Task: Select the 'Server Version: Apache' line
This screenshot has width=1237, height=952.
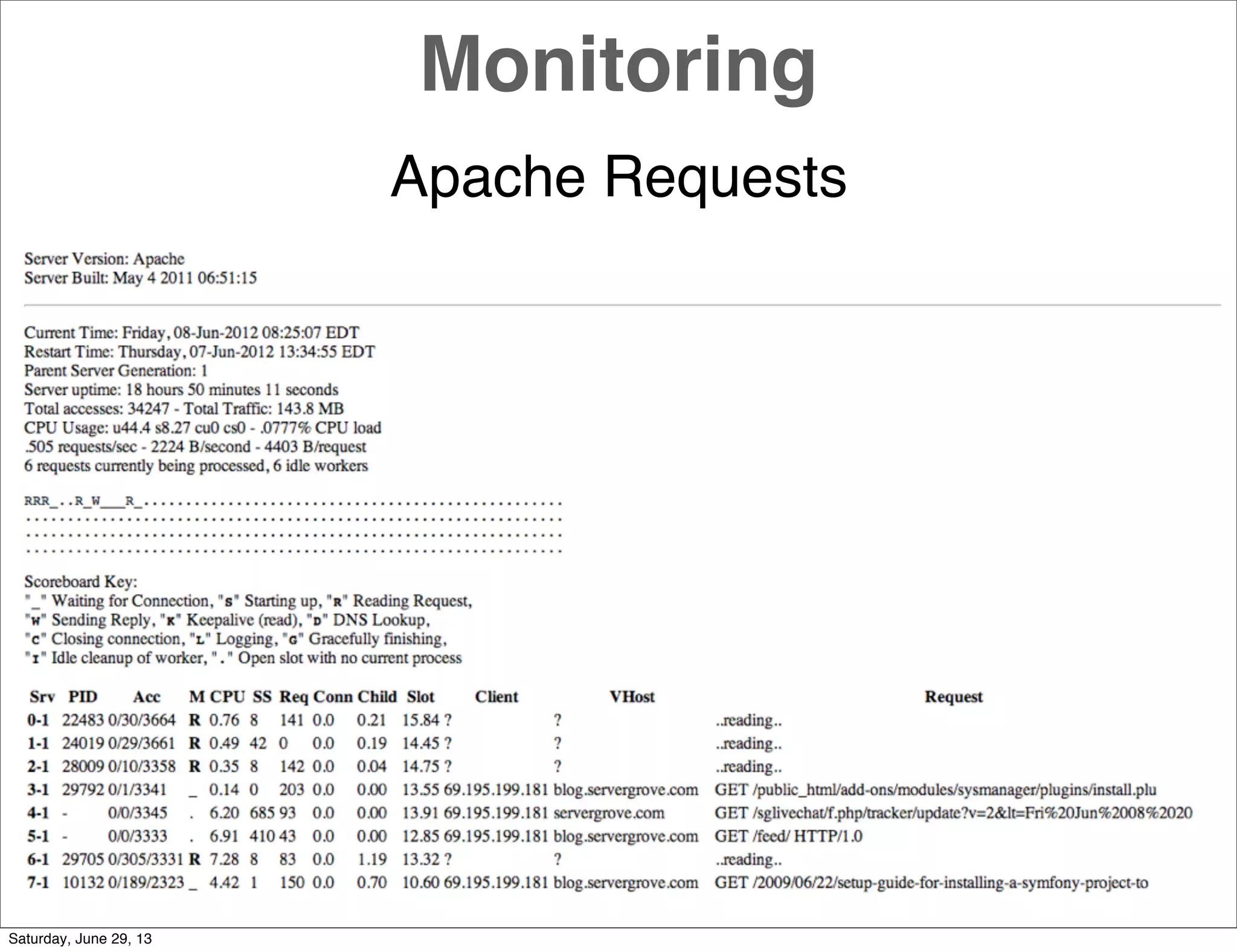Action: pos(104,259)
